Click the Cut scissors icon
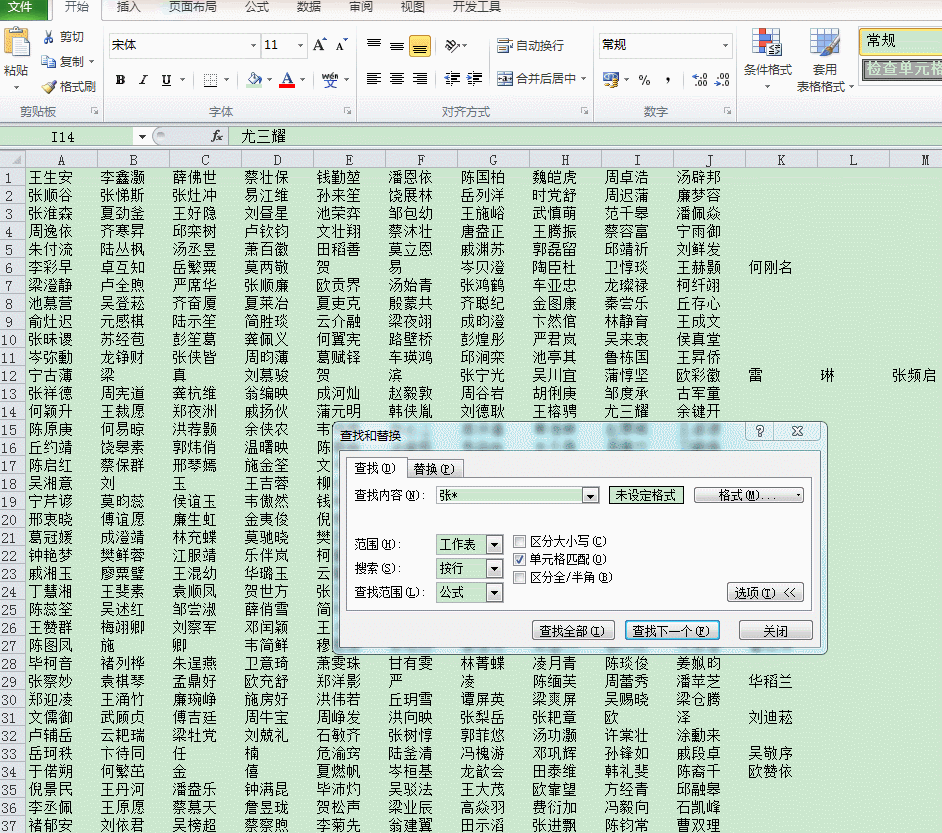Viewport: 942px width, 833px height. (x=49, y=37)
